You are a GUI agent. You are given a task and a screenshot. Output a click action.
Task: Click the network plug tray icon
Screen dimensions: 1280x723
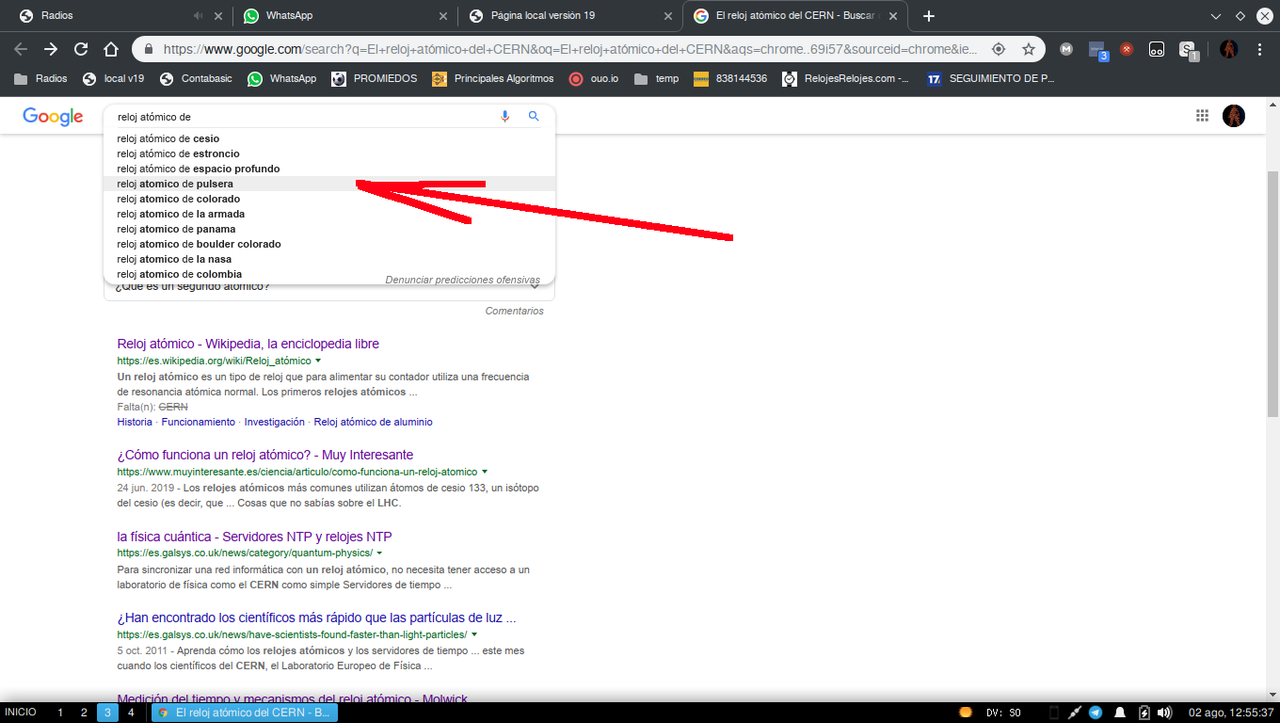[x=1074, y=712]
